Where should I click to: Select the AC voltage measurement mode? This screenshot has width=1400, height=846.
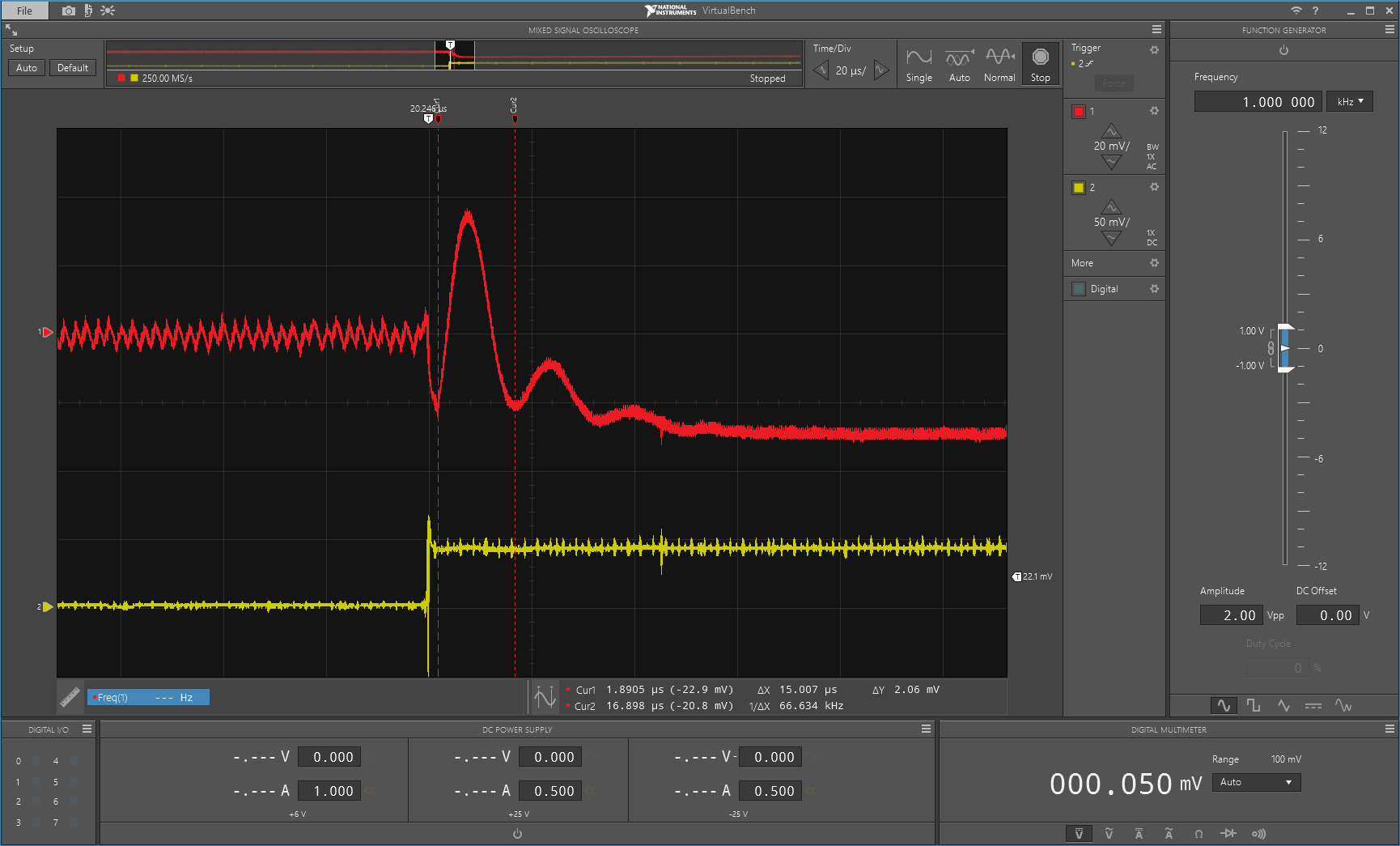tap(1109, 833)
